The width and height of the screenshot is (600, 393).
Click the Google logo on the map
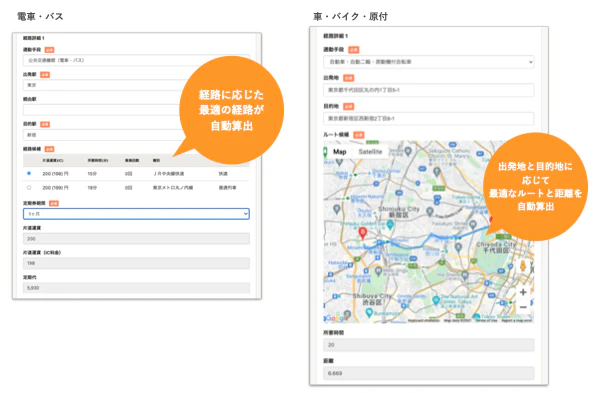click(x=336, y=318)
